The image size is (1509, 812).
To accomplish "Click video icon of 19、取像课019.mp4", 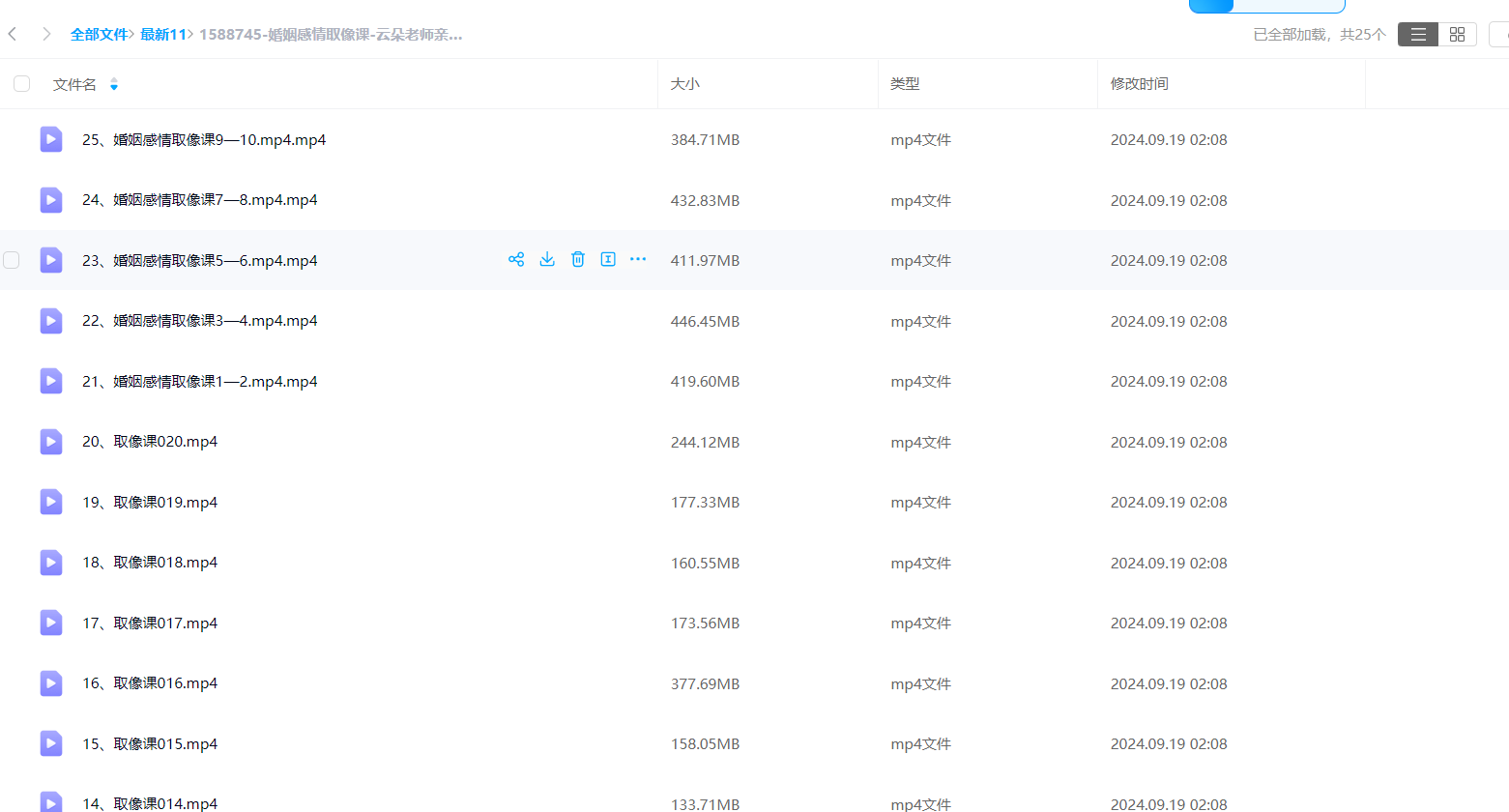I will 51,502.
